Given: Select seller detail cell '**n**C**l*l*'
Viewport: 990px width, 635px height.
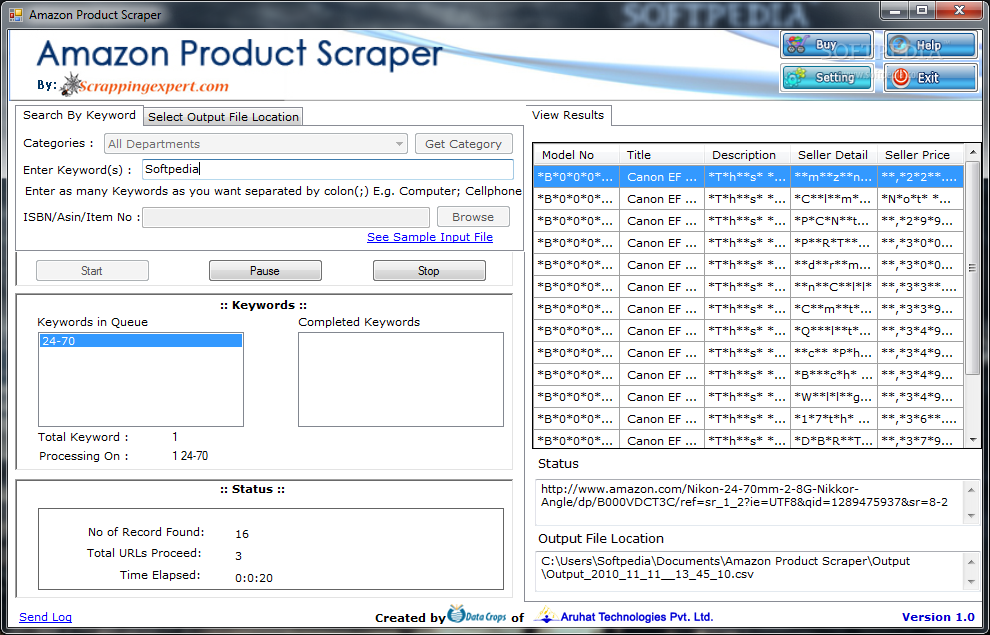Looking at the screenshot, I should pos(834,287).
